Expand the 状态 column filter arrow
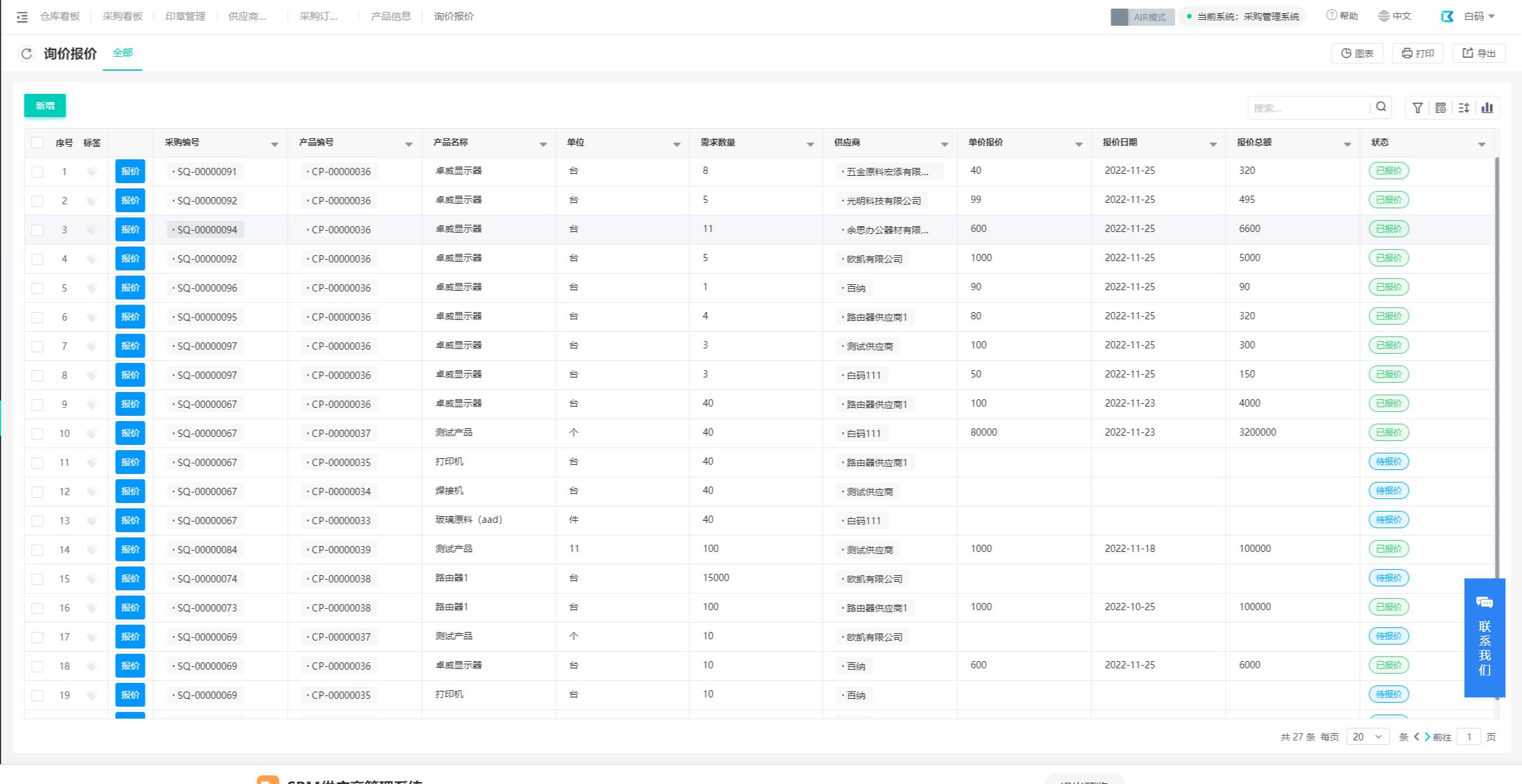Screen dimensions: 1522x784 [1481, 144]
